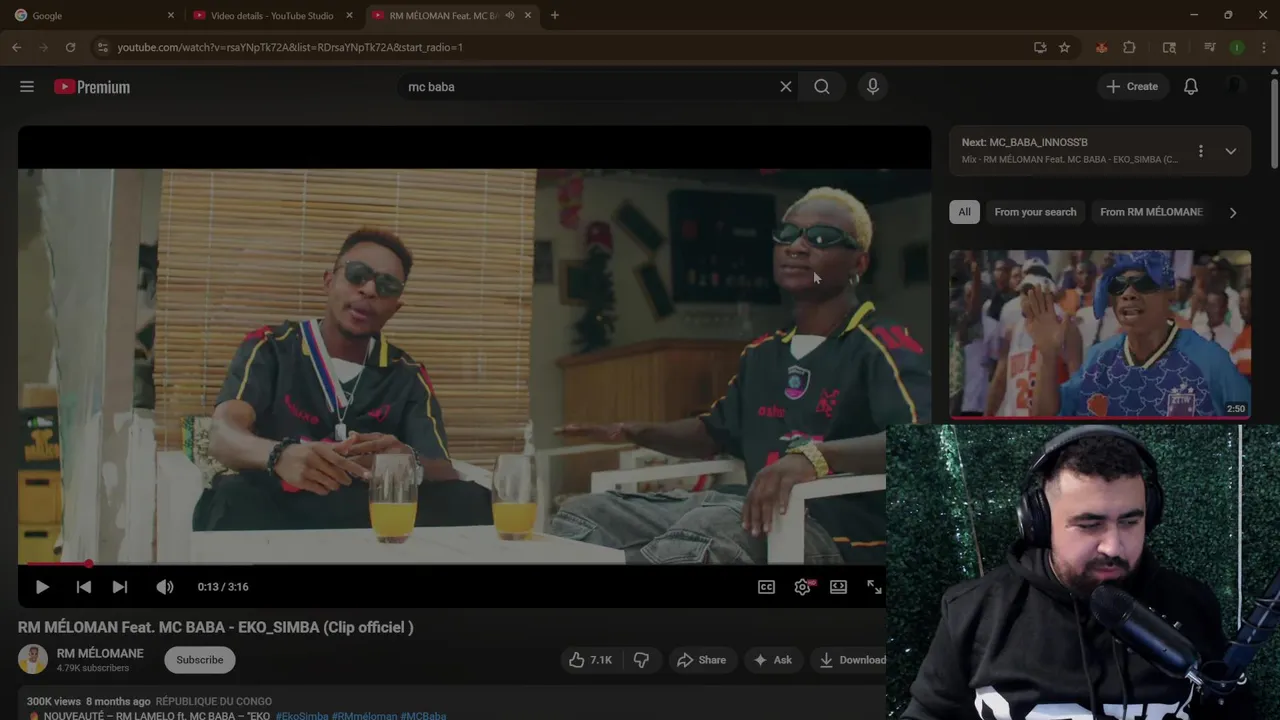This screenshot has width=1280, height=720.
Task: Play the video with play button
Action: (42, 587)
